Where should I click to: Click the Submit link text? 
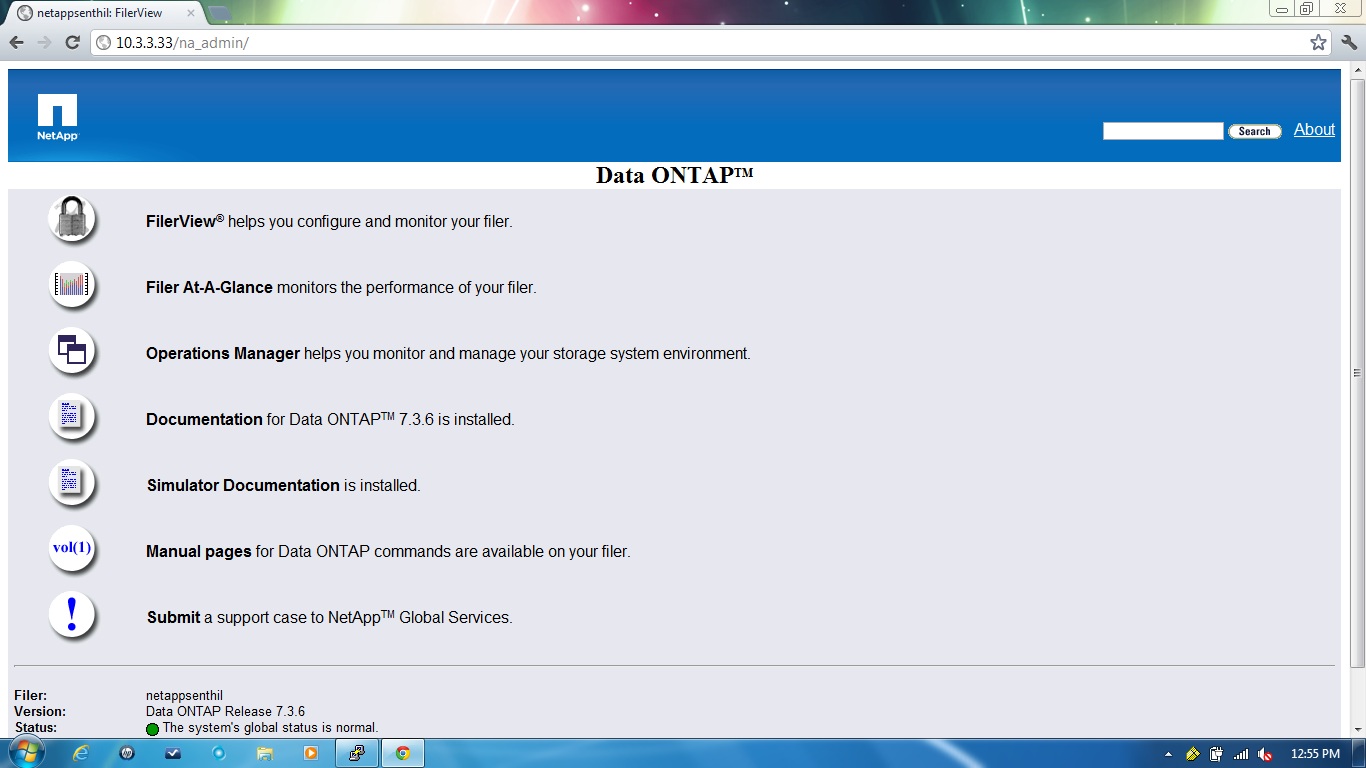174,617
